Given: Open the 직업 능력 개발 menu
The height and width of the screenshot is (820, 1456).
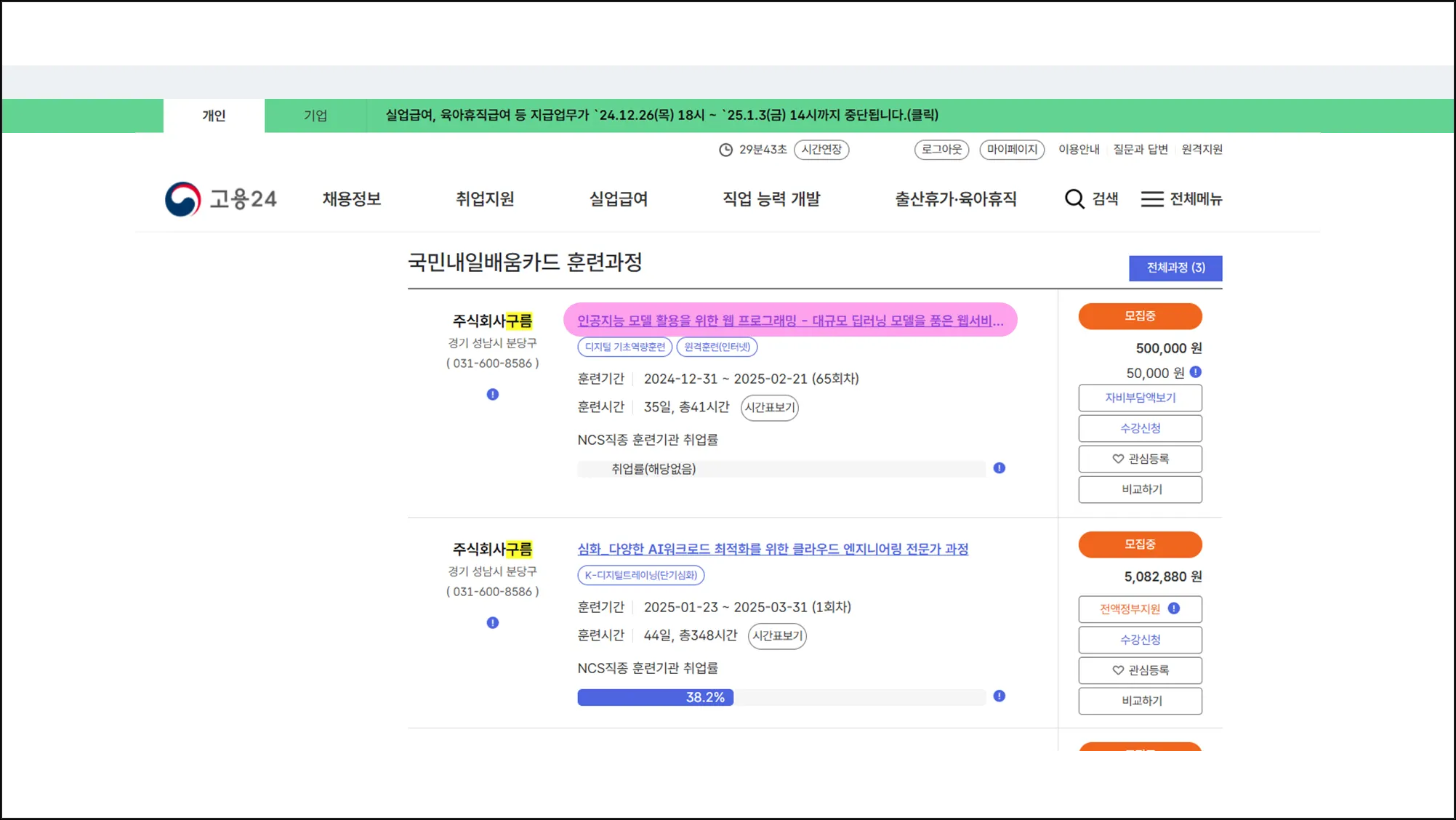Looking at the screenshot, I should [x=771, y=199].
